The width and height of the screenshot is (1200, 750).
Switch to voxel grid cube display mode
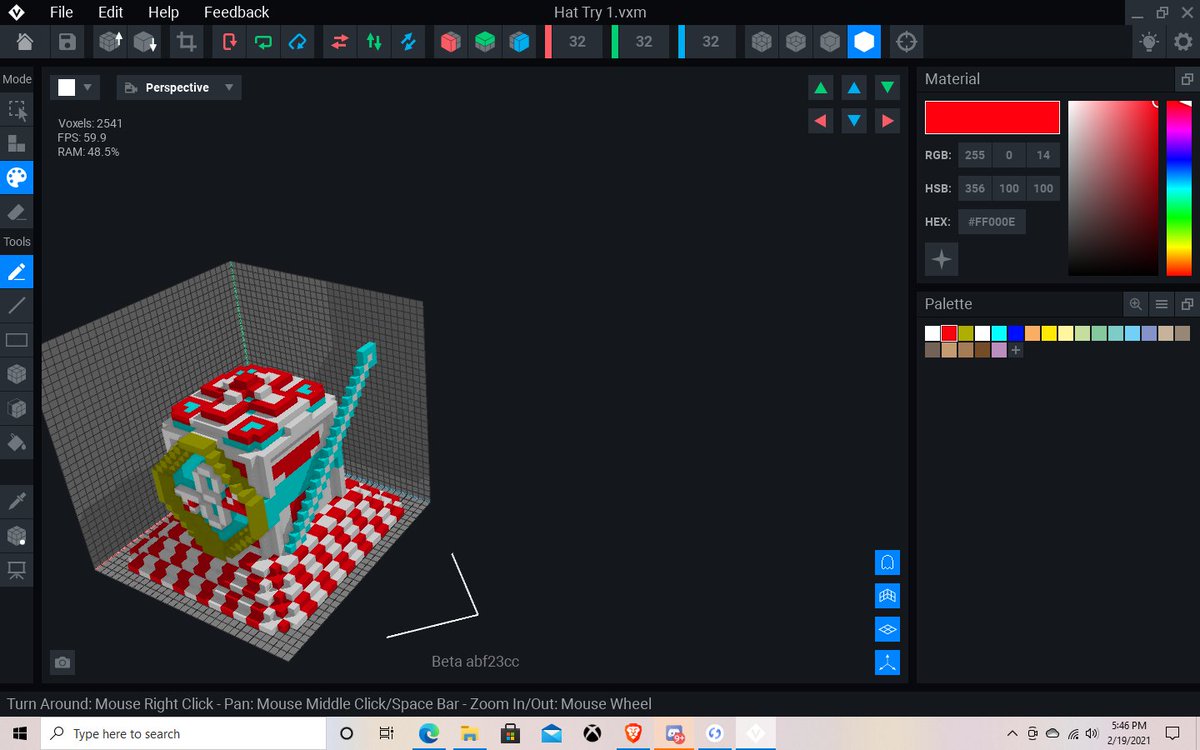(x=762, y=42)
